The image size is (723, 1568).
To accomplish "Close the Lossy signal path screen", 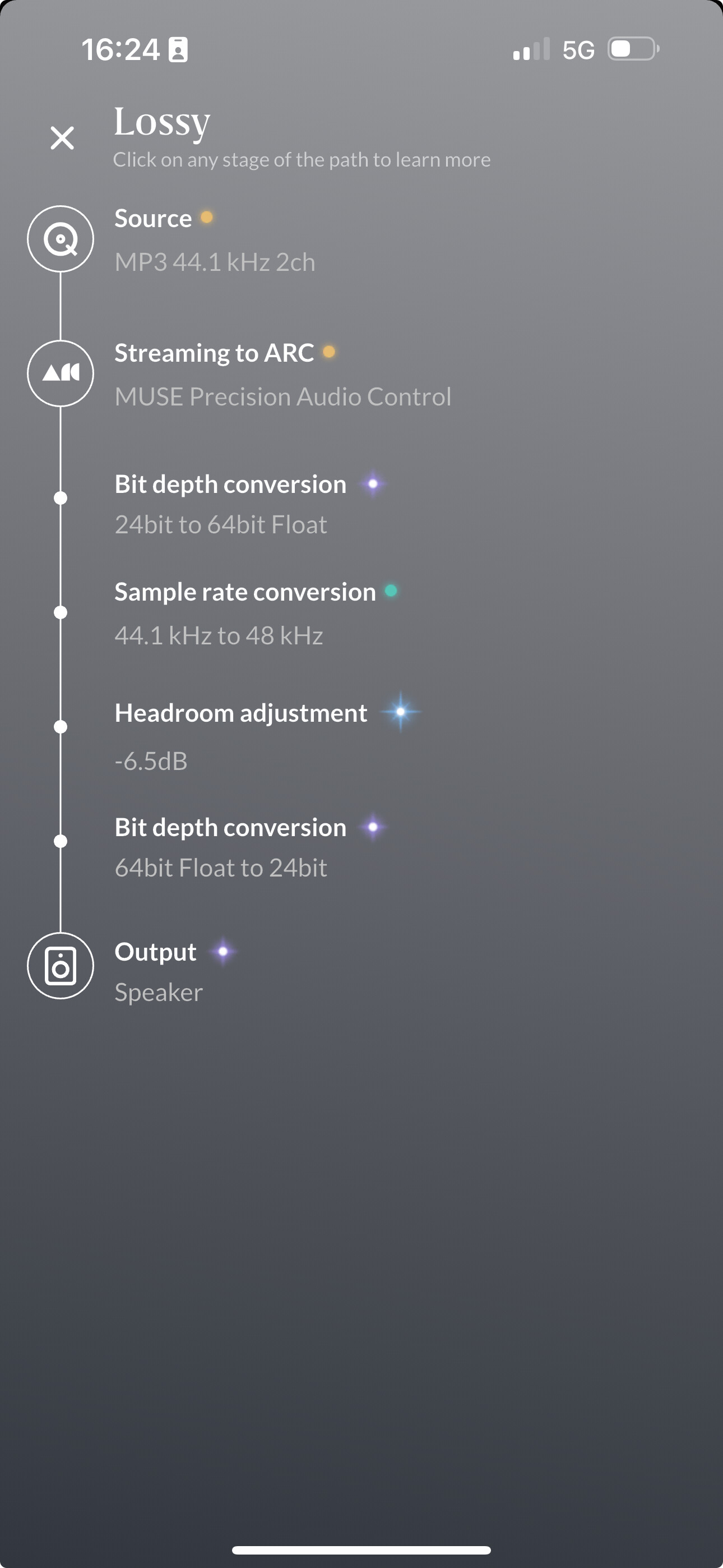I will [62, 138].
